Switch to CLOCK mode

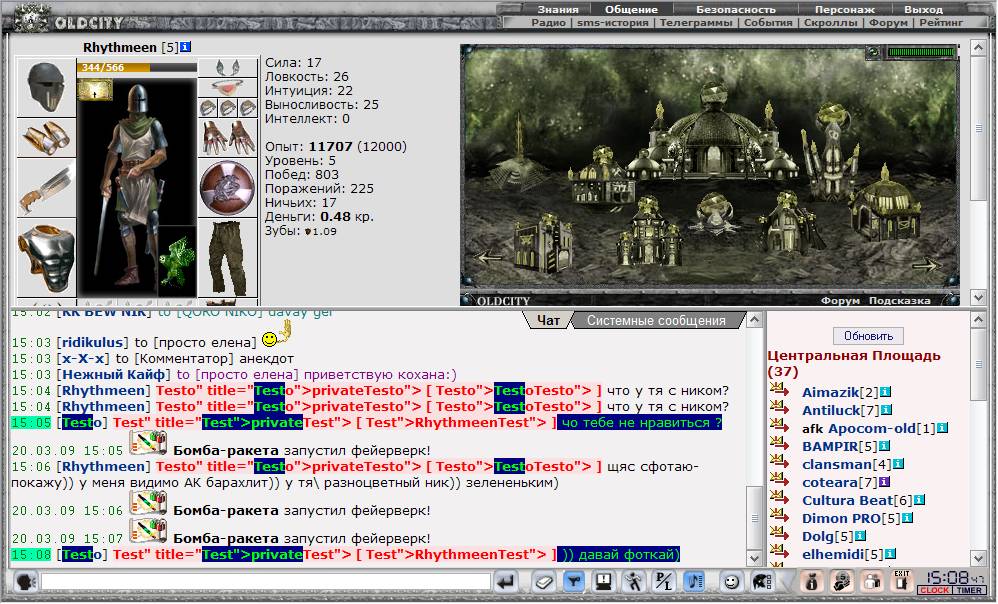pyautogui.click(x=934, y=591)
